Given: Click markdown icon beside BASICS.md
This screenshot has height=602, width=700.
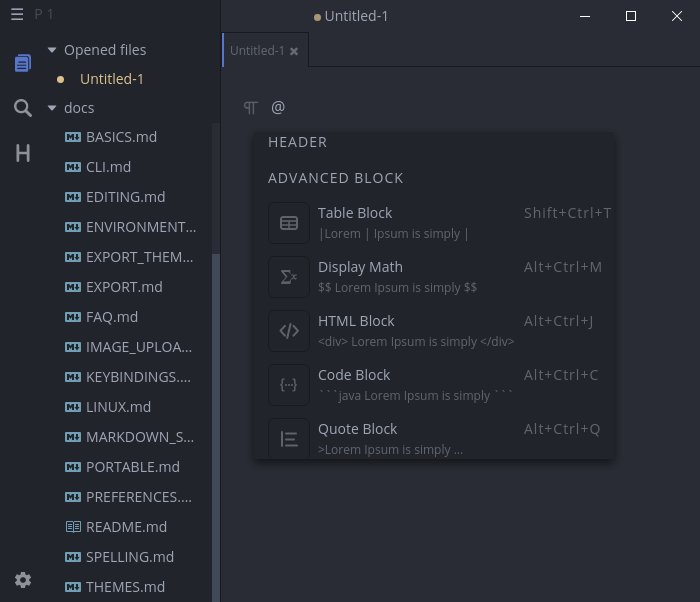Looking at the screenshot, I should tap(73, 137).
